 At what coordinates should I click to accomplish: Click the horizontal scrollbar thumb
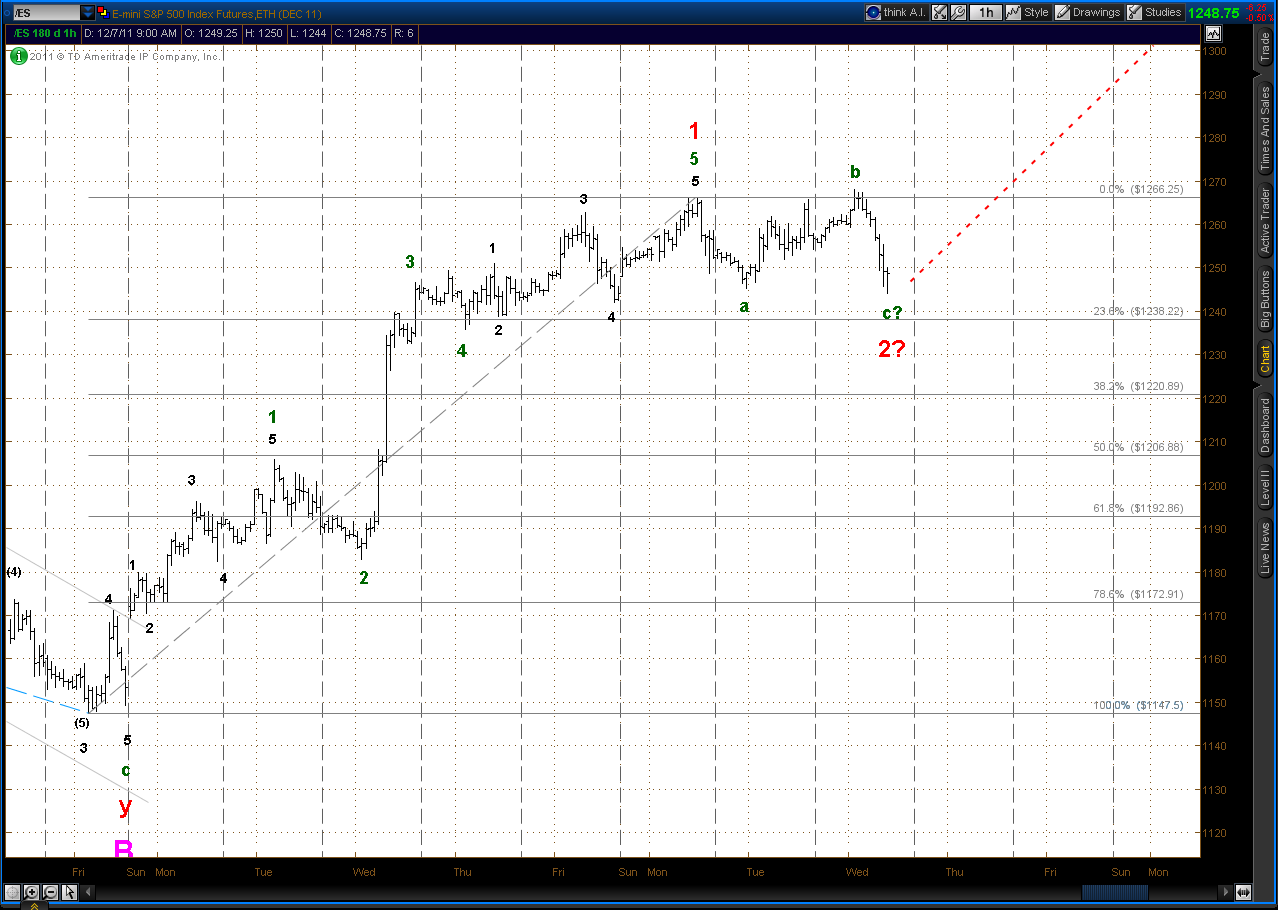[1115, 892]
